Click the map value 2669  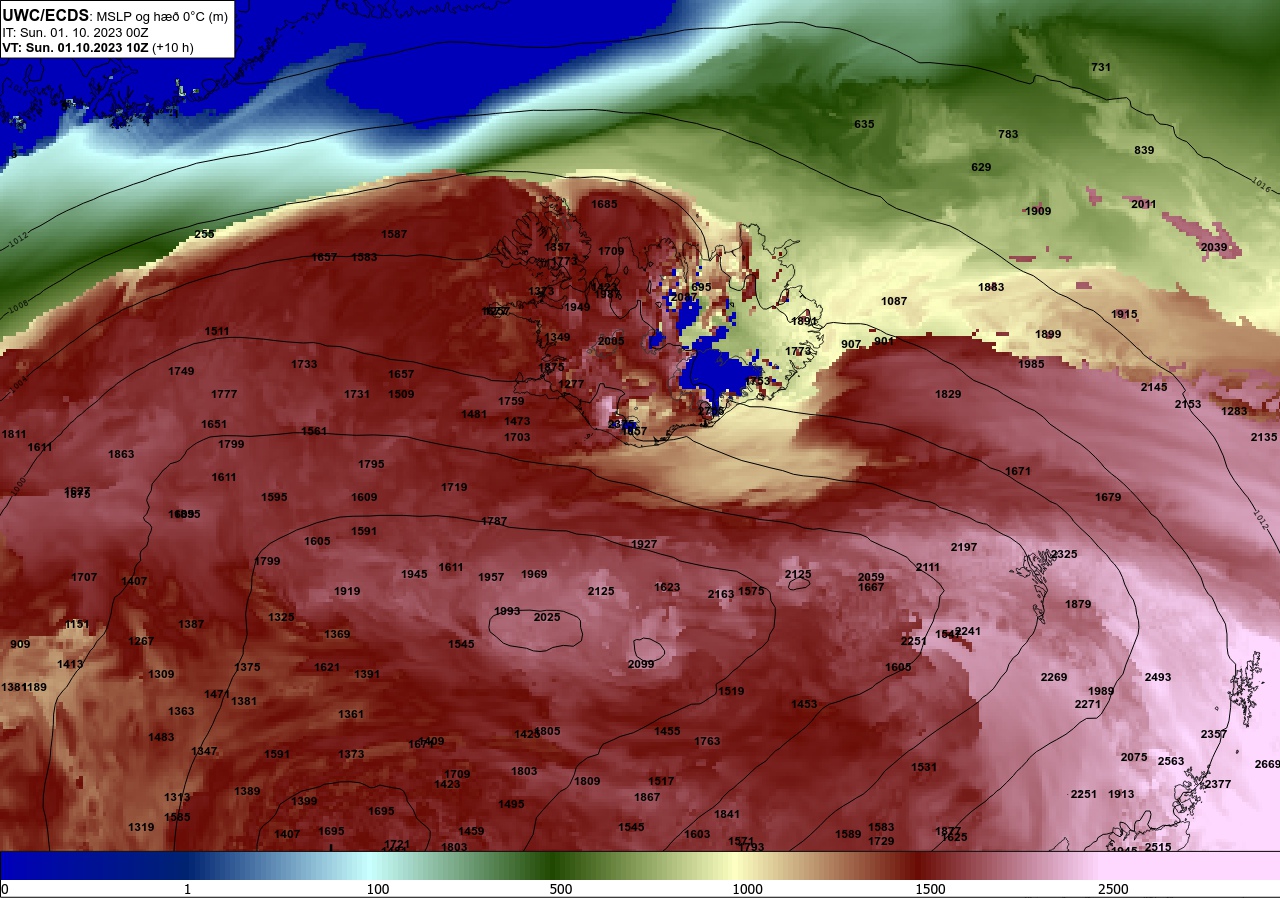[x=1267, y=764]
